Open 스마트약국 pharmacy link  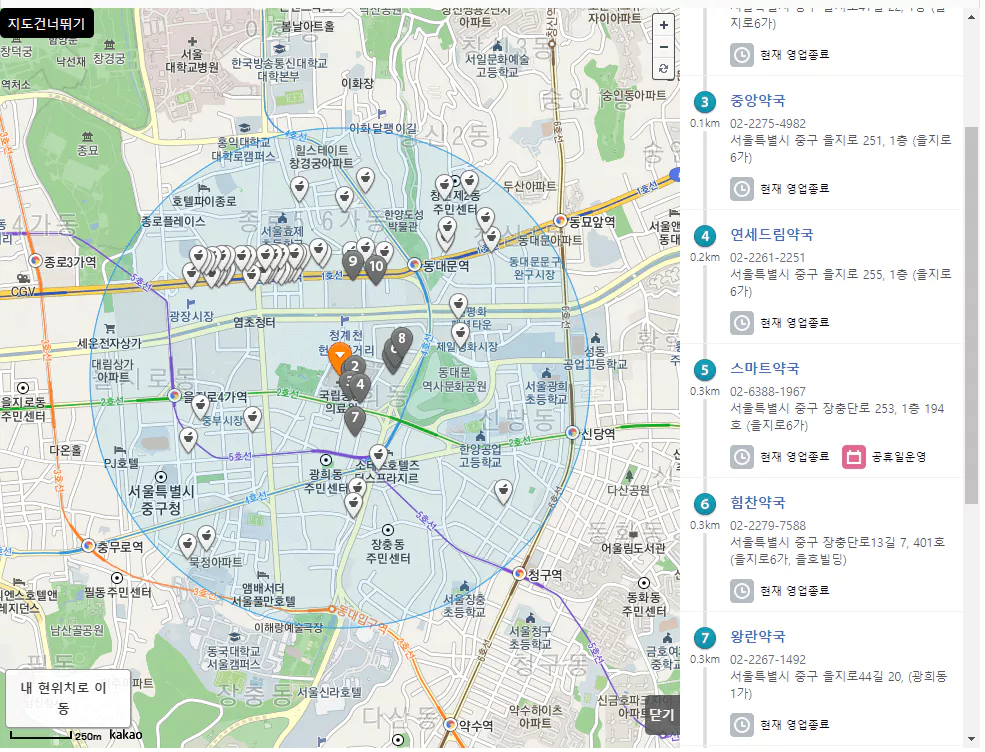[x=765, y=369]
